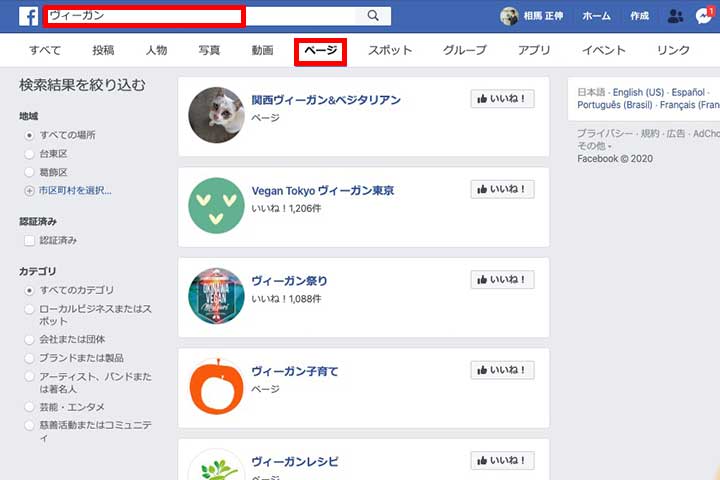720x480 pixels.
Task: Open Vegan Tokyo ヴィーガン東京 page title
Action: point(323,191)
